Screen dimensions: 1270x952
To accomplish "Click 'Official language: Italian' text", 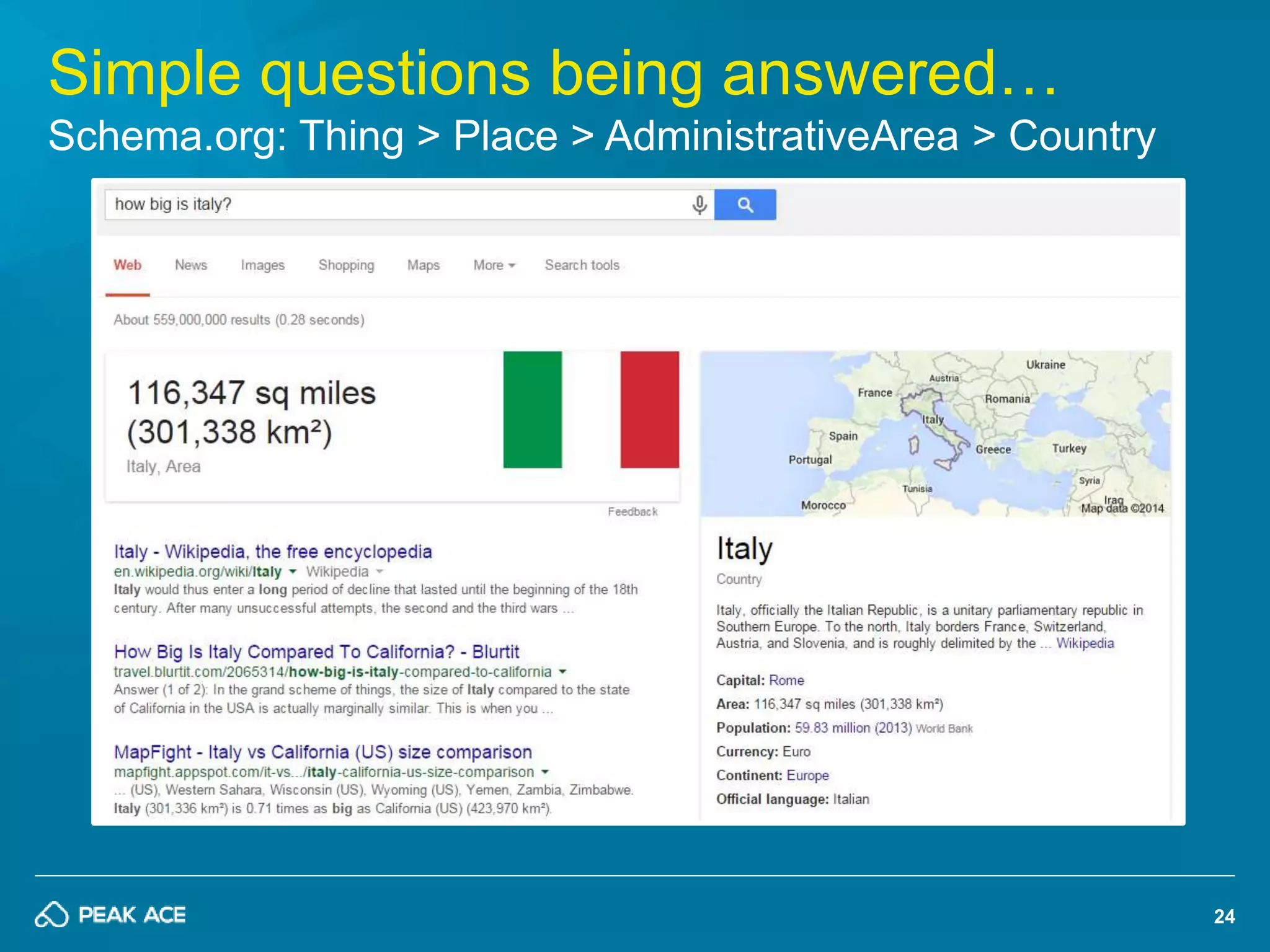I will (793, 800).
